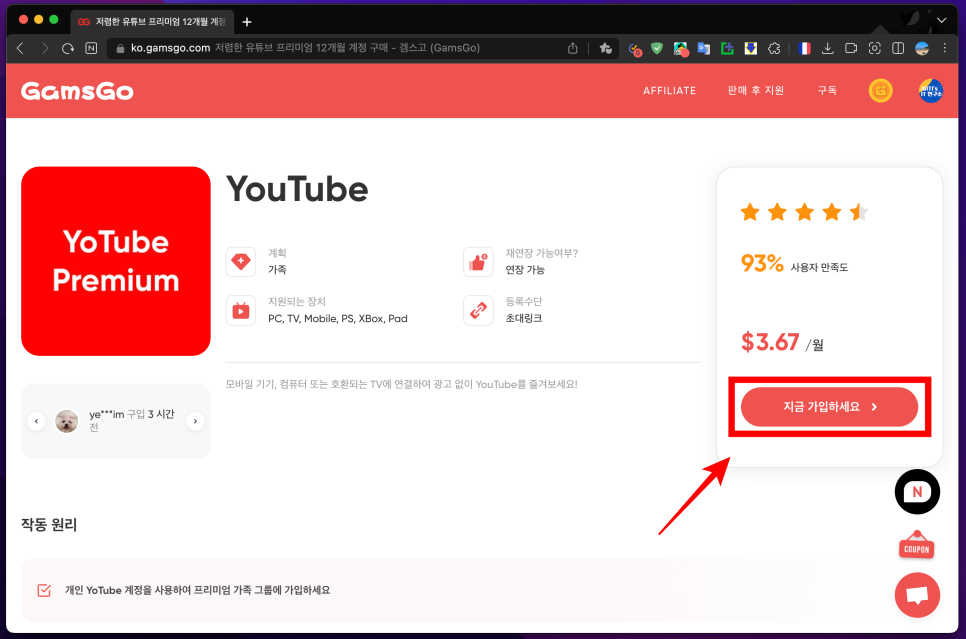Click the 93% satisfaction text
Screen dimensions: 966x639
pos(762,263)
